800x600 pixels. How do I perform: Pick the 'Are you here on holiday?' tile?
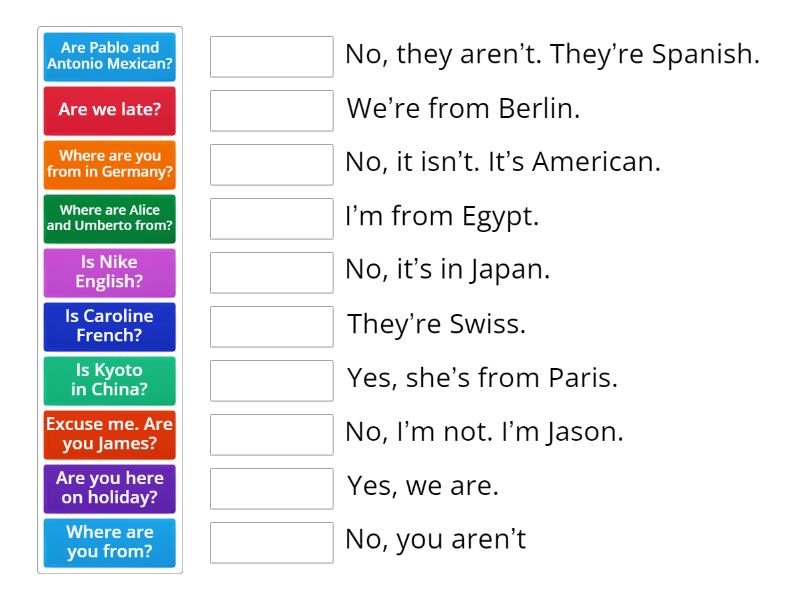(110, 489)
